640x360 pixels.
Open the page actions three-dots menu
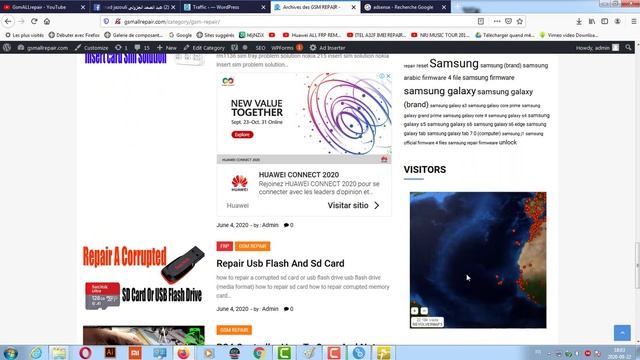(497, 21)
